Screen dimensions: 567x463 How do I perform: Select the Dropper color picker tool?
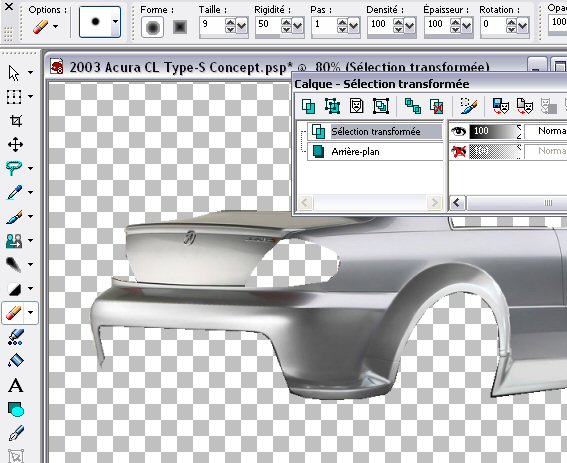[14, 192]
